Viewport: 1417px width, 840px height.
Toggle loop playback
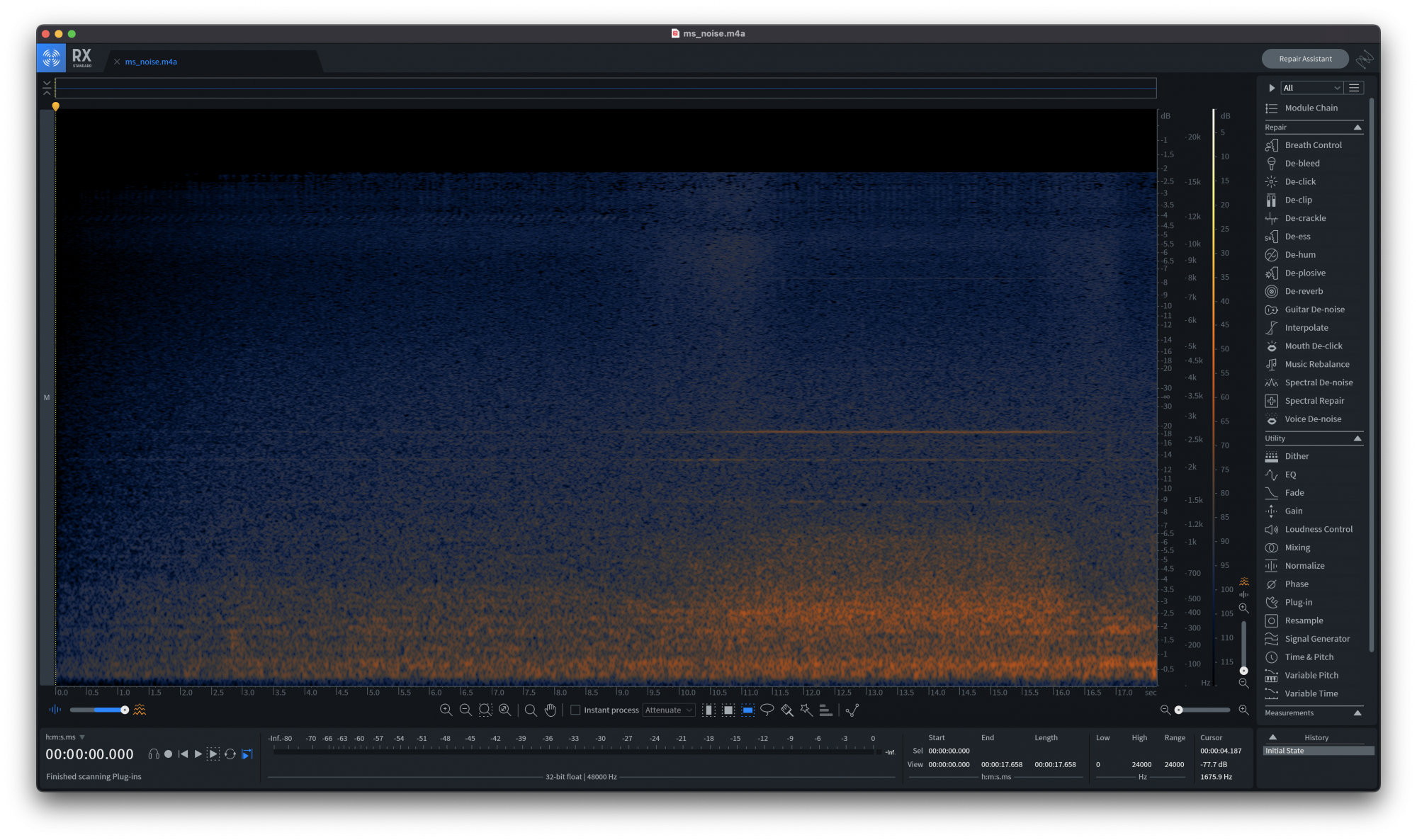230,754
